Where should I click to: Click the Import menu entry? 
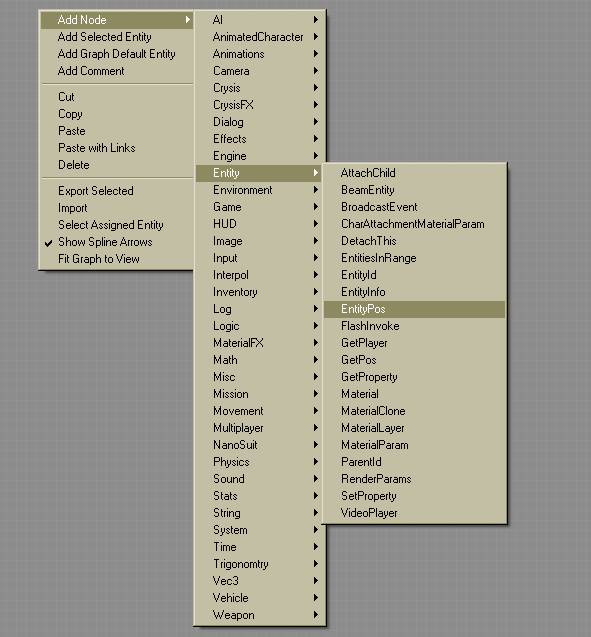click(x=117, y=208)
